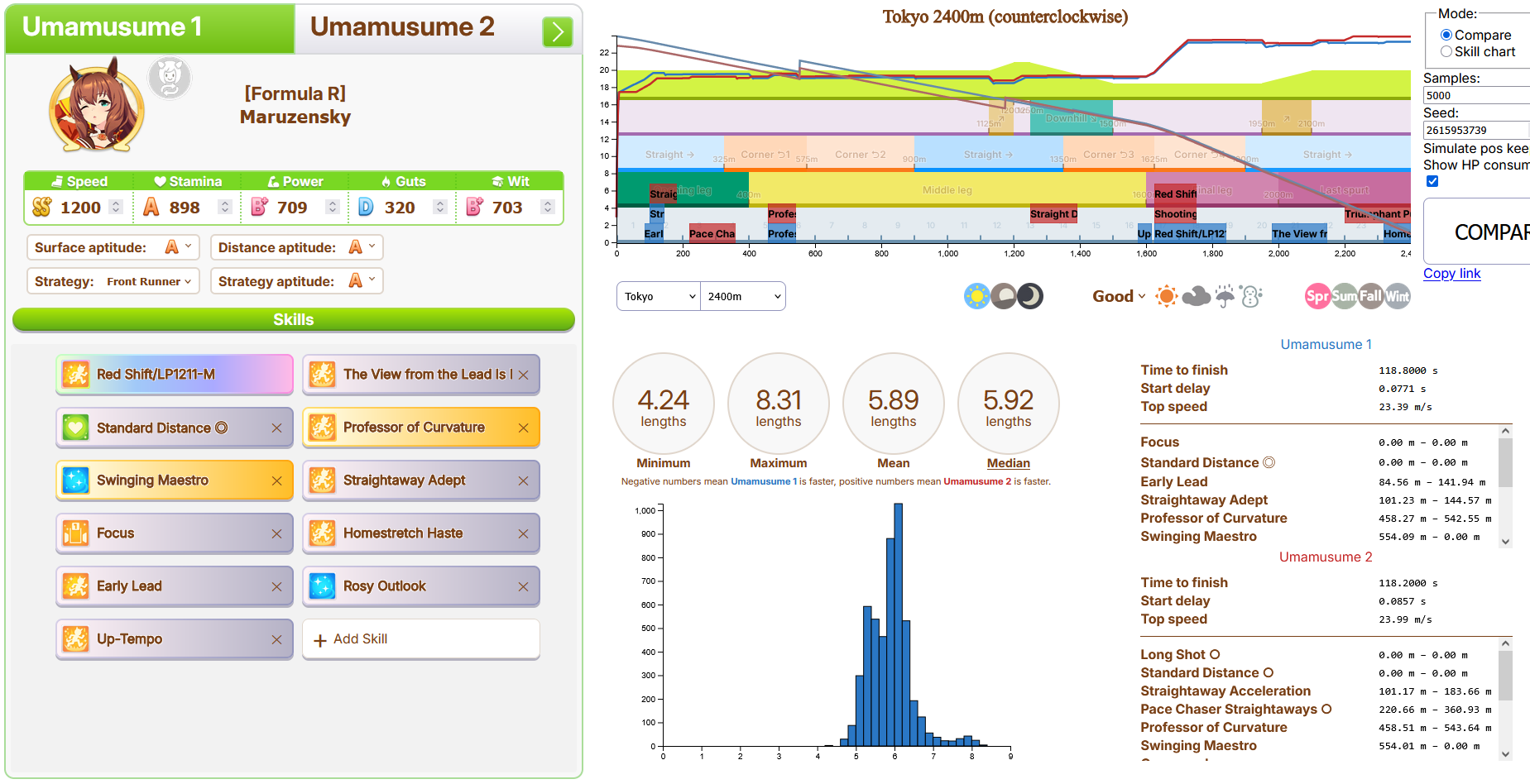Click Umamusume 1 results heading

pos(1326,344)
